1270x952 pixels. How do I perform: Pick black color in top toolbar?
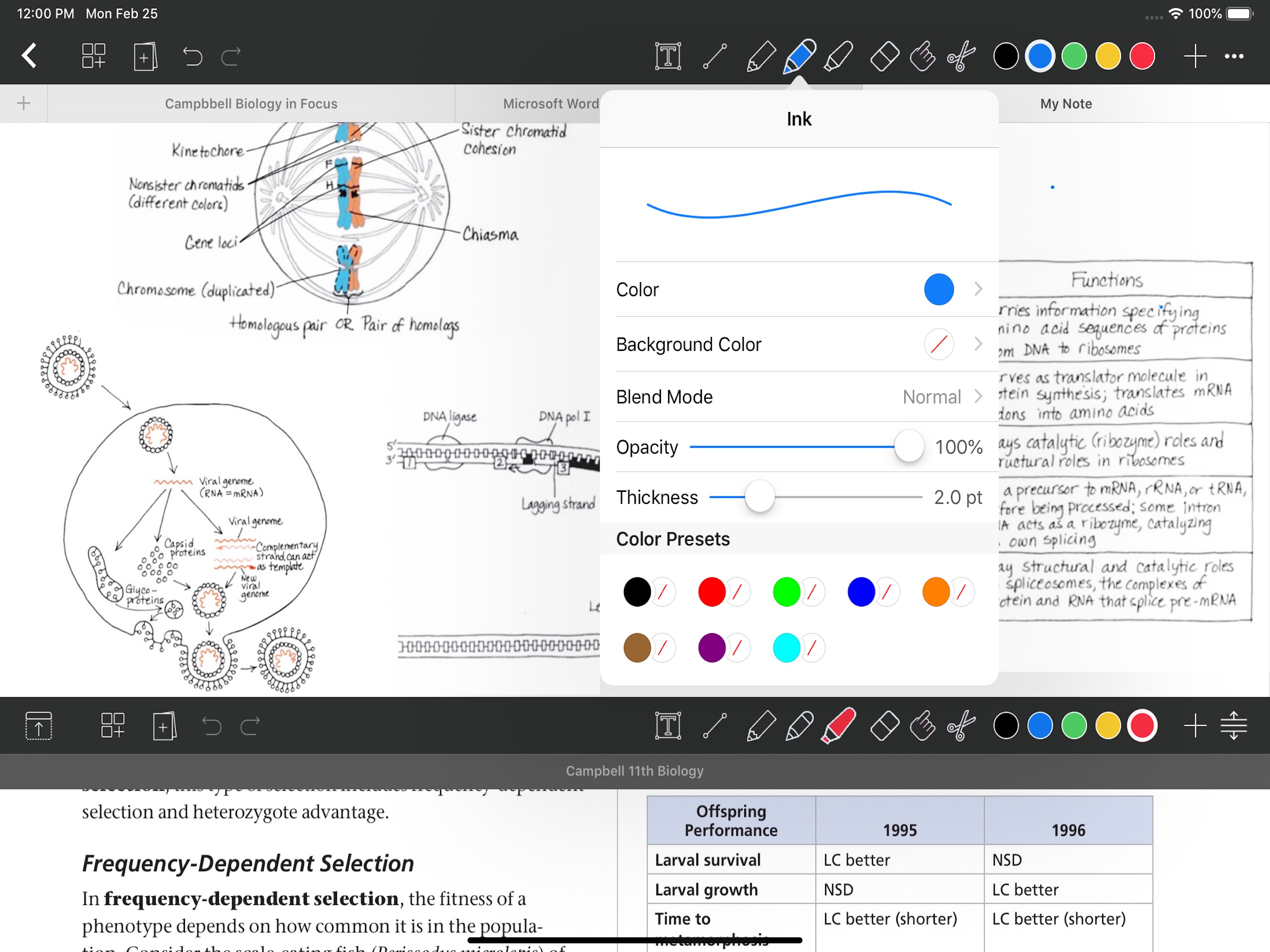1006,56
